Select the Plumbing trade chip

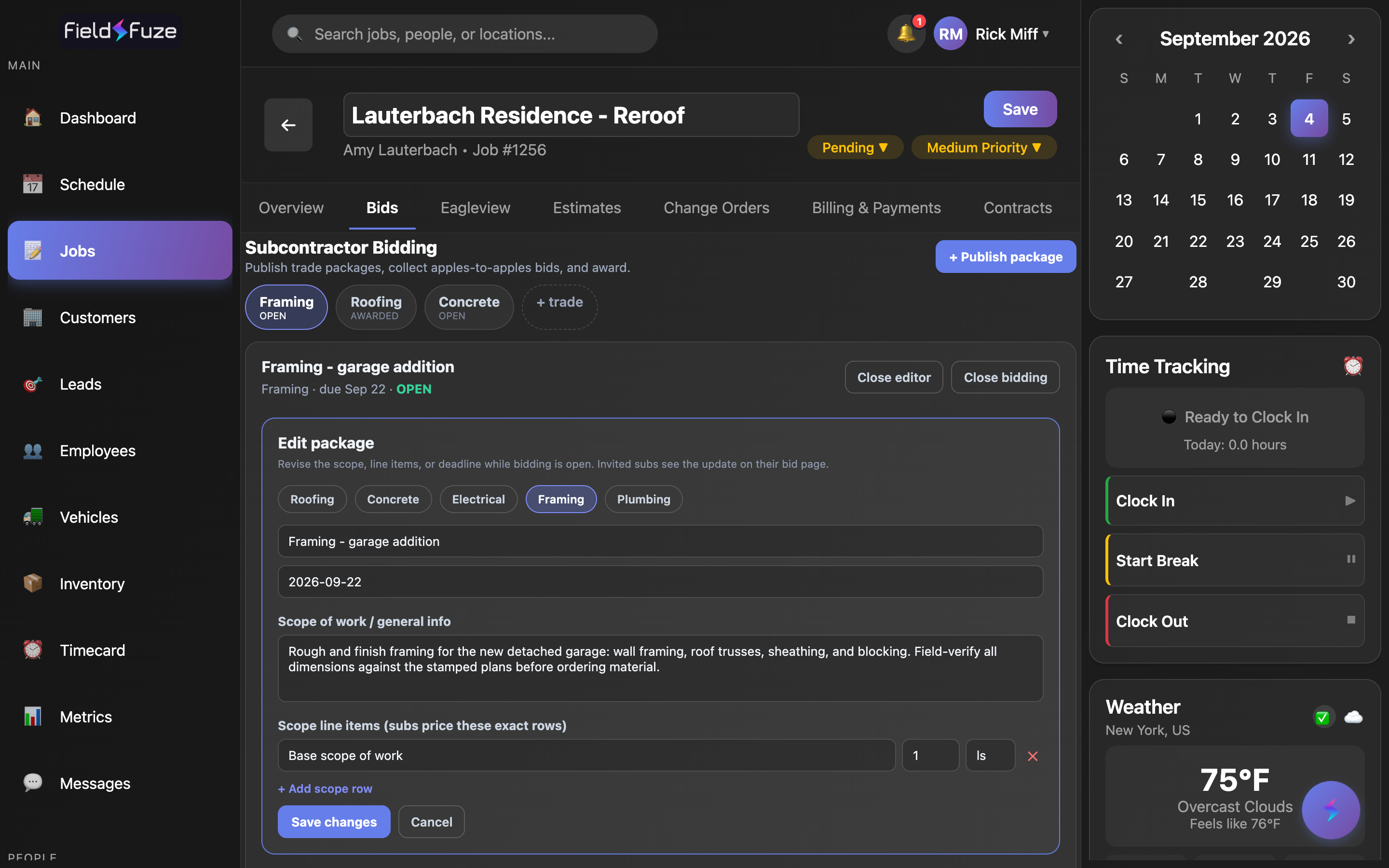(643, 500)
